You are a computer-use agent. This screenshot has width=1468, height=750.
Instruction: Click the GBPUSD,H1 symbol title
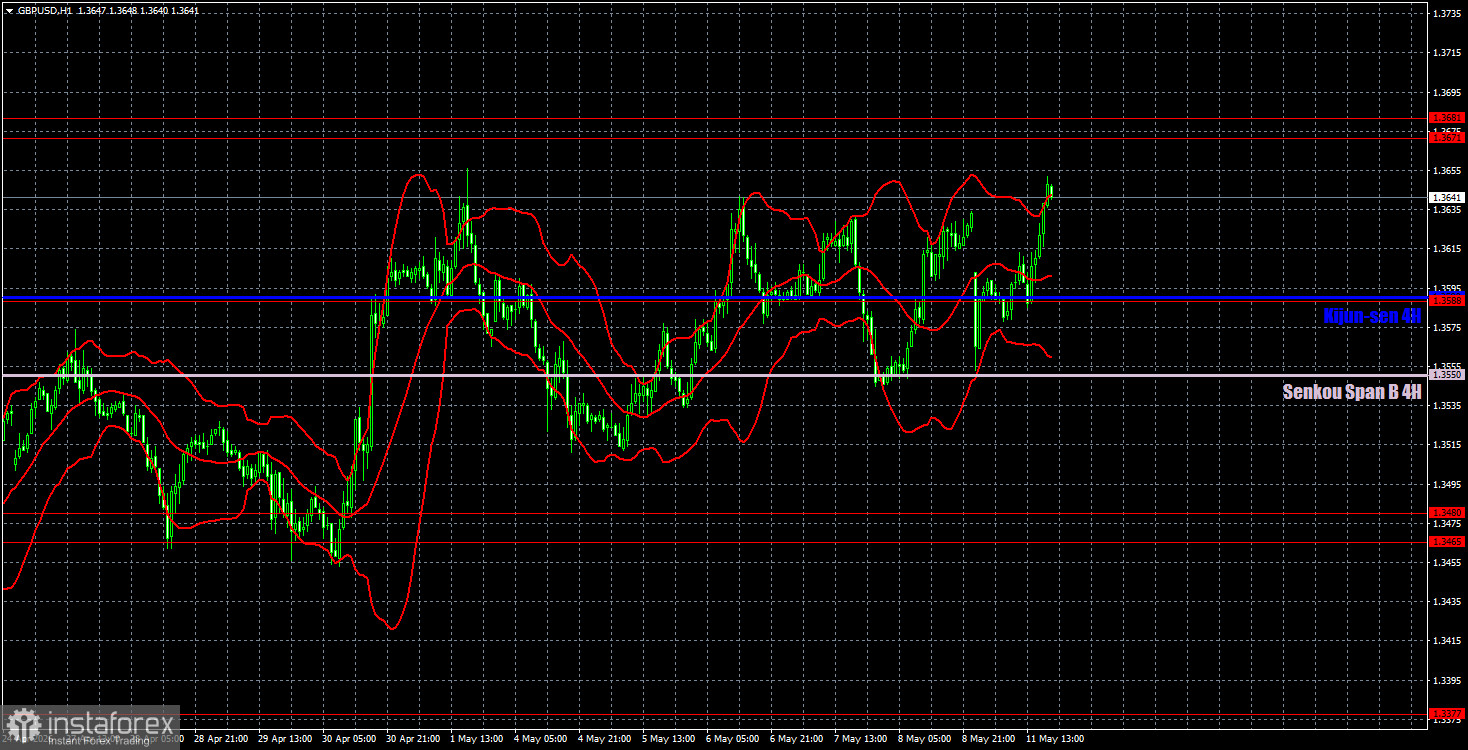coord(46,10)
